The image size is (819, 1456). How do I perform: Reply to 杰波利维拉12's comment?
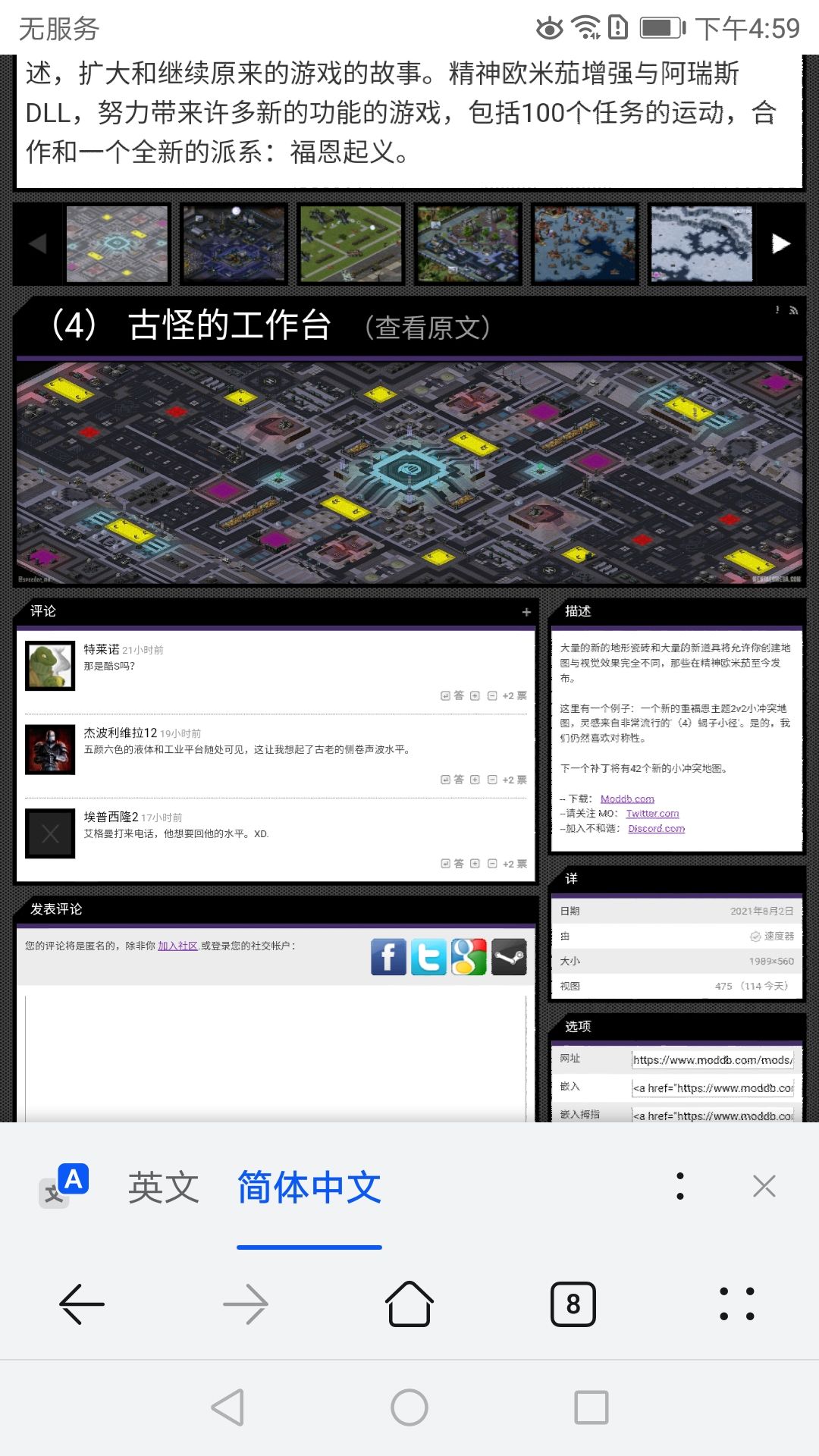pyautogui.click(x=452, y=780)
